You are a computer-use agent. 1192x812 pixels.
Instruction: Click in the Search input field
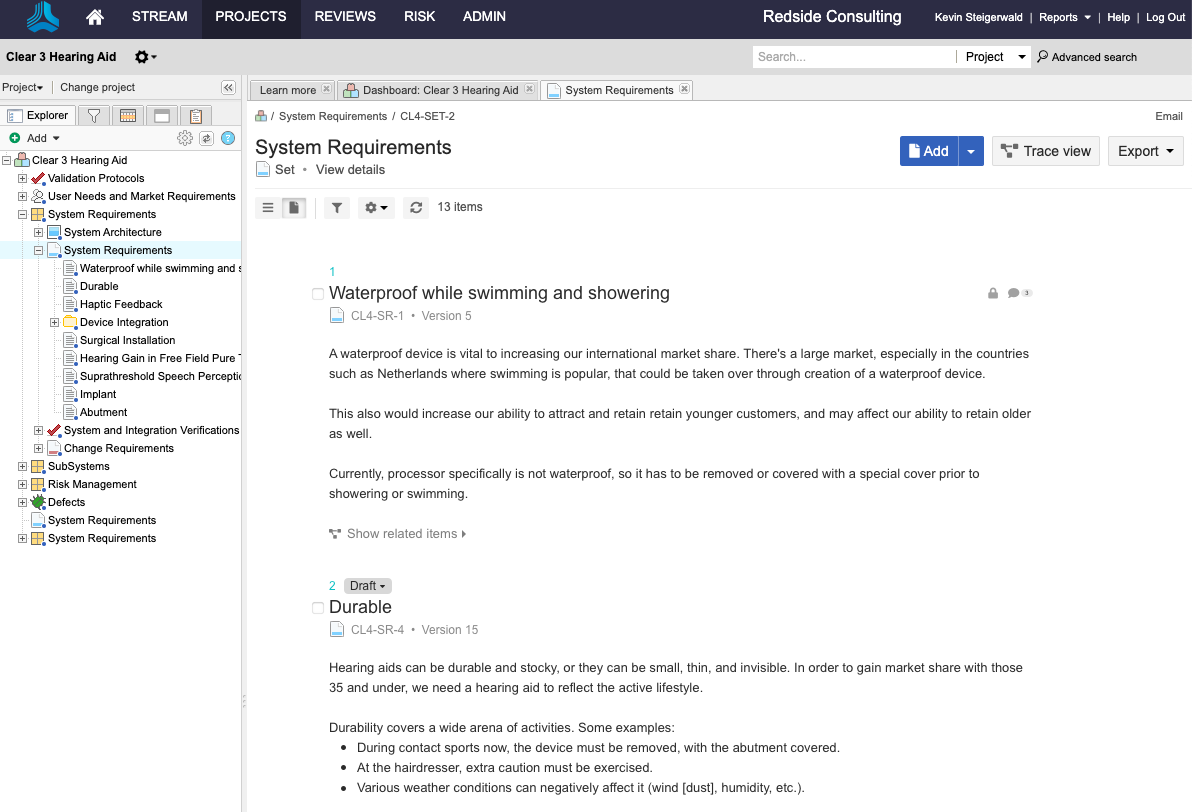[x=853, y=57]
